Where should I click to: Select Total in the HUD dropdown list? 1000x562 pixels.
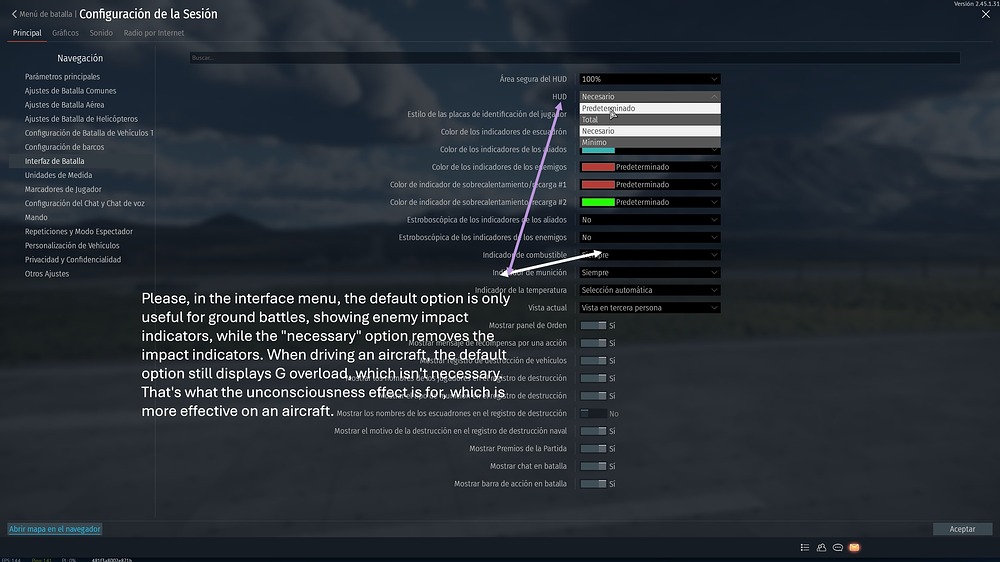(650, 120)
